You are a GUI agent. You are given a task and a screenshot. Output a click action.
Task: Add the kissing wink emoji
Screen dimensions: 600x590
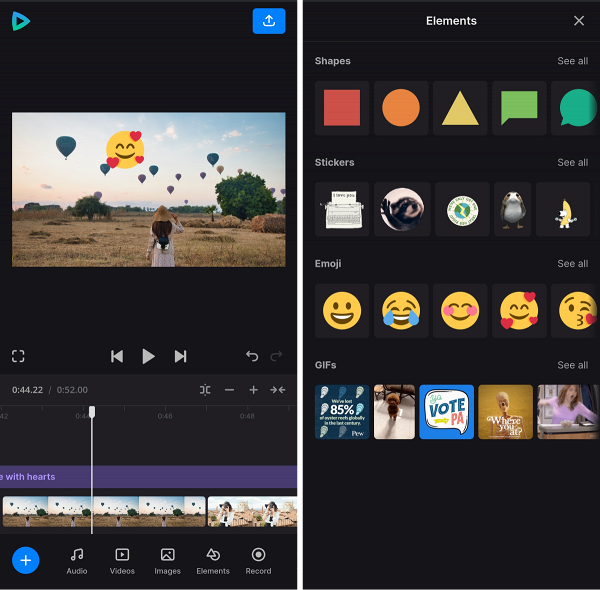575,311
